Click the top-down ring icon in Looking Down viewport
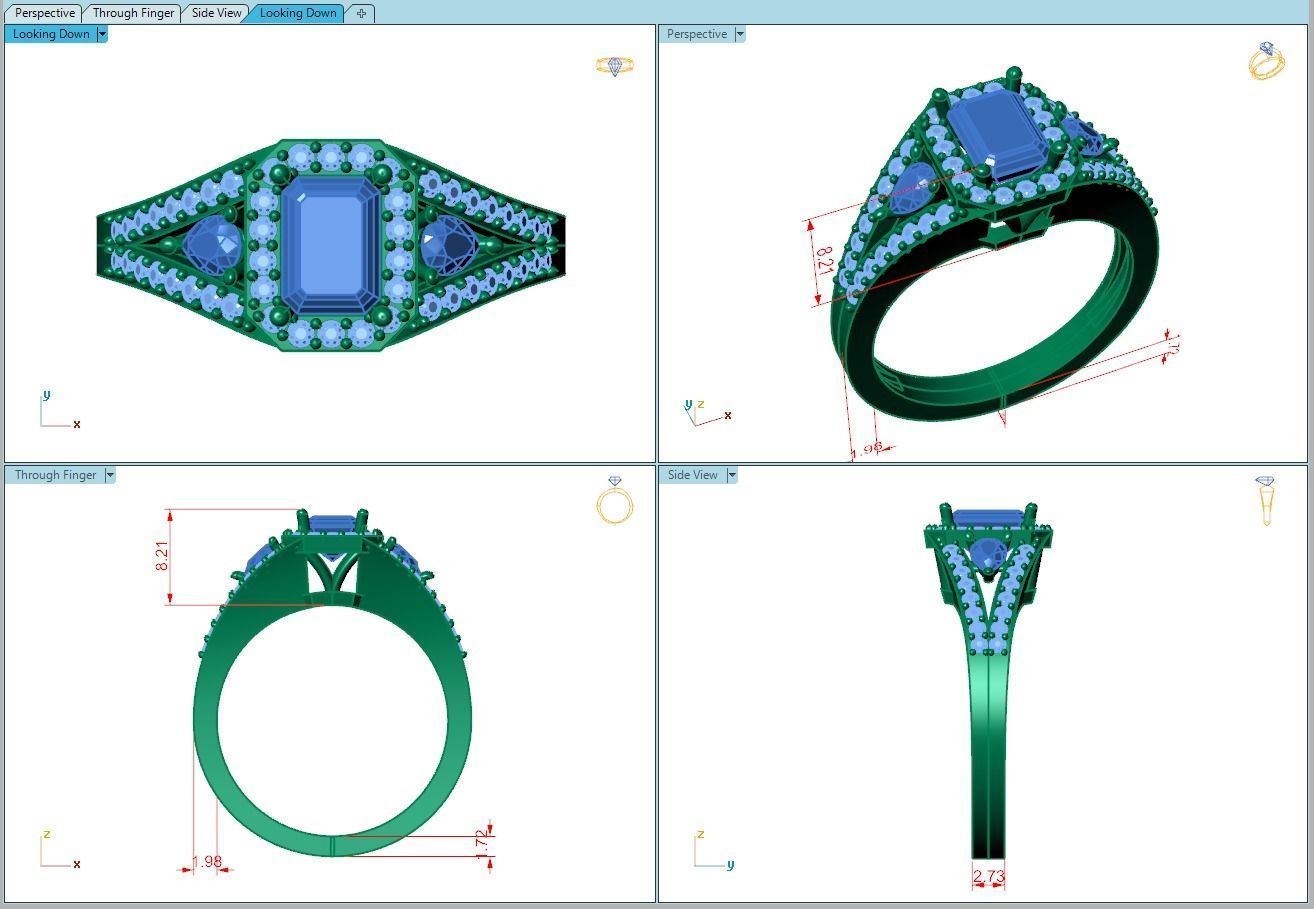 click(x=615, y=66)
